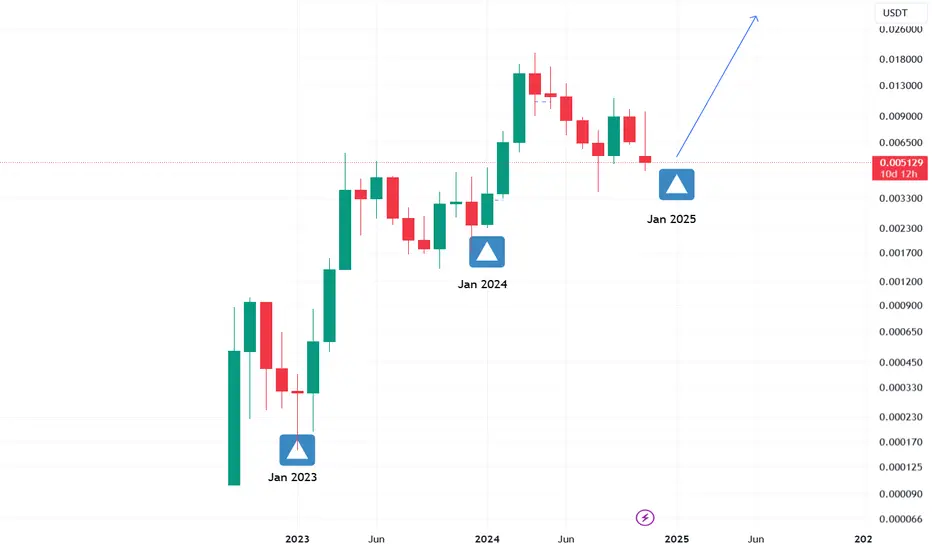
Task: Click the Jan 2024 text label
Action: (482, 284)
